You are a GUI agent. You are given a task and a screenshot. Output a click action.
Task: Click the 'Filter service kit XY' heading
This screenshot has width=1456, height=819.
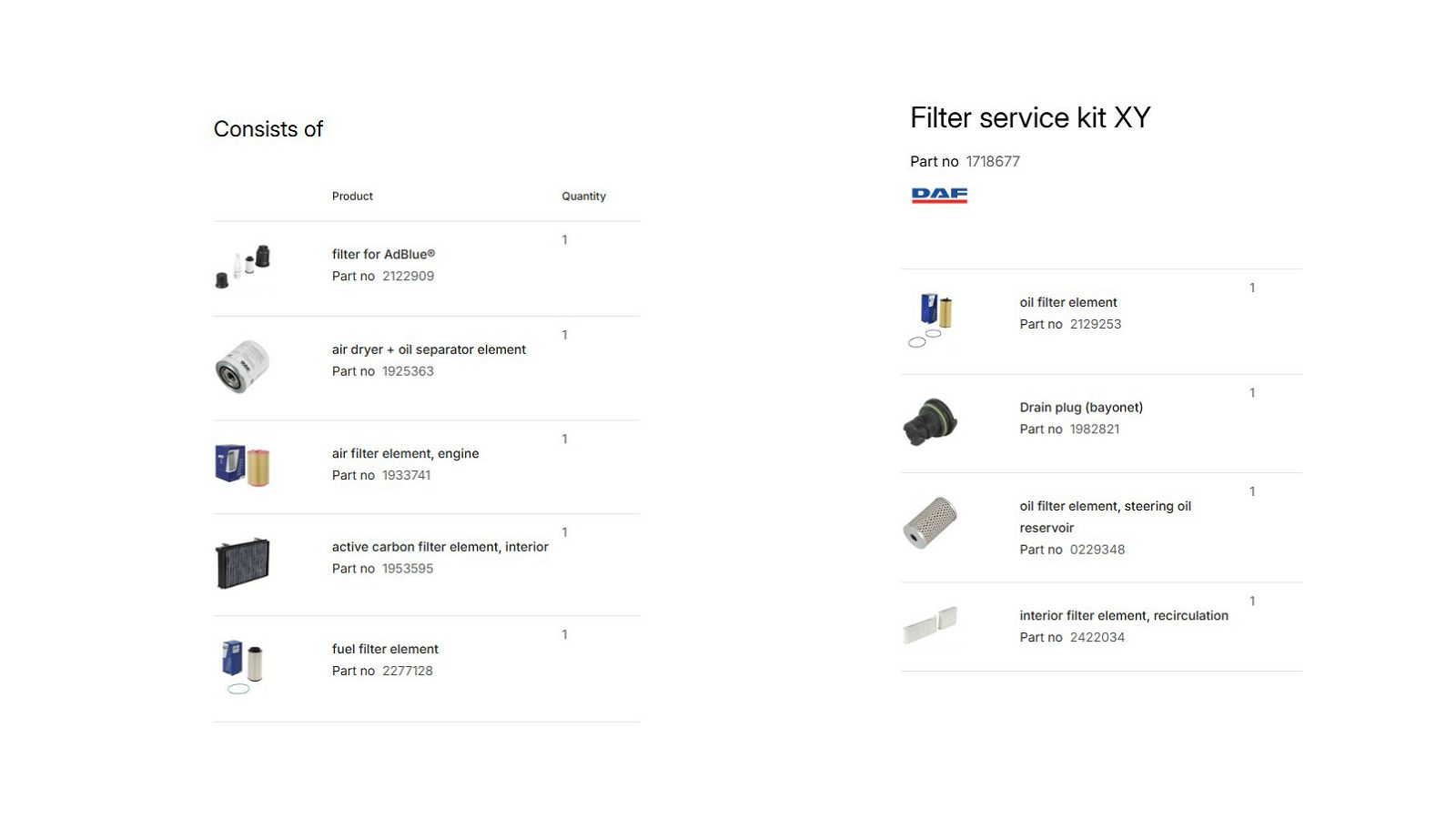pos(1030,117)
